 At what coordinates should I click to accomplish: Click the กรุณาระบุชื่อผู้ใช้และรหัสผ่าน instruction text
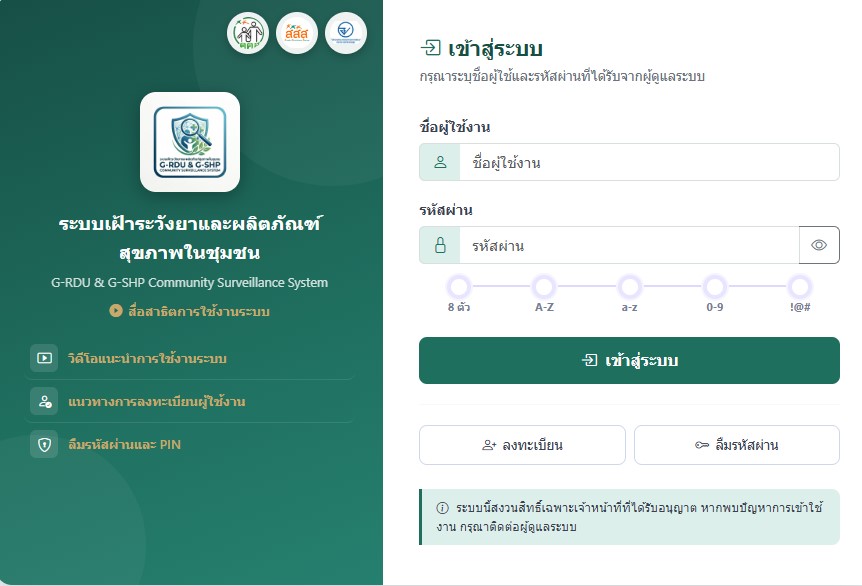coord(562,76)
